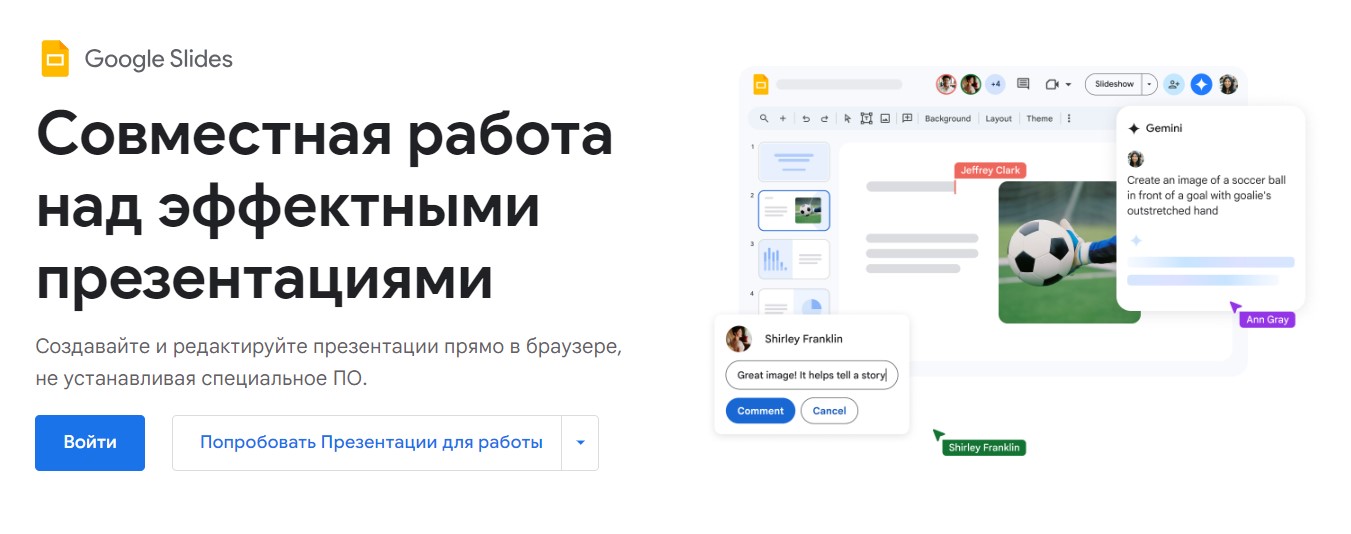
Task: Open the Slideshow dropdown arrow
Action: 1150,85
